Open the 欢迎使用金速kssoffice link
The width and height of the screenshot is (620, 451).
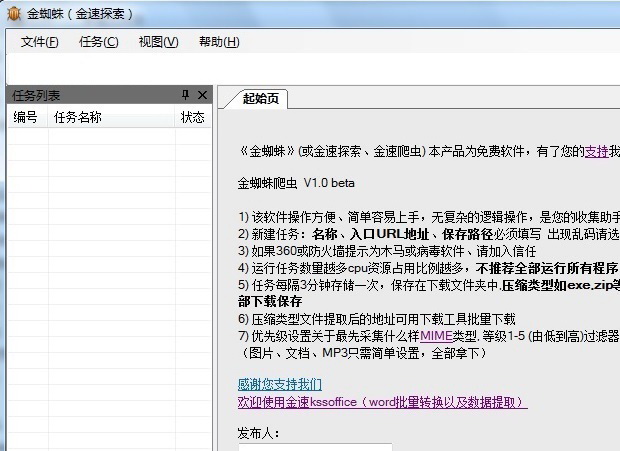383,402
